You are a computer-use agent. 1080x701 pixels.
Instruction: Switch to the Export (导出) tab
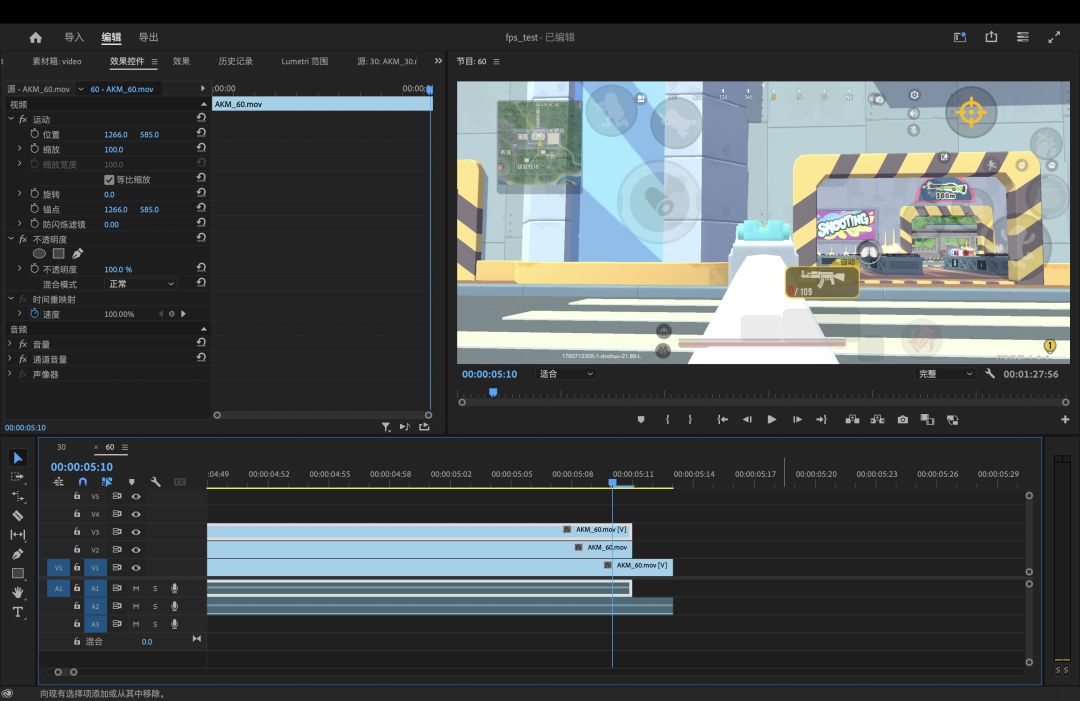tap(148, 37)
